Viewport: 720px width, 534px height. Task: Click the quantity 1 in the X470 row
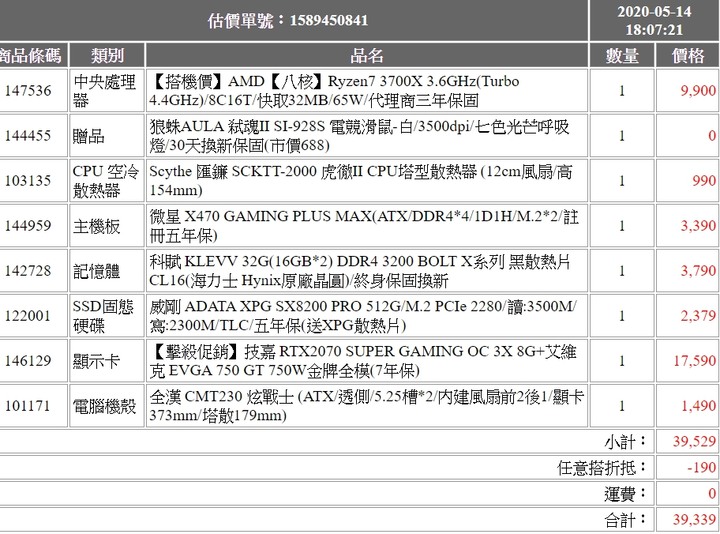click(622, 225)
